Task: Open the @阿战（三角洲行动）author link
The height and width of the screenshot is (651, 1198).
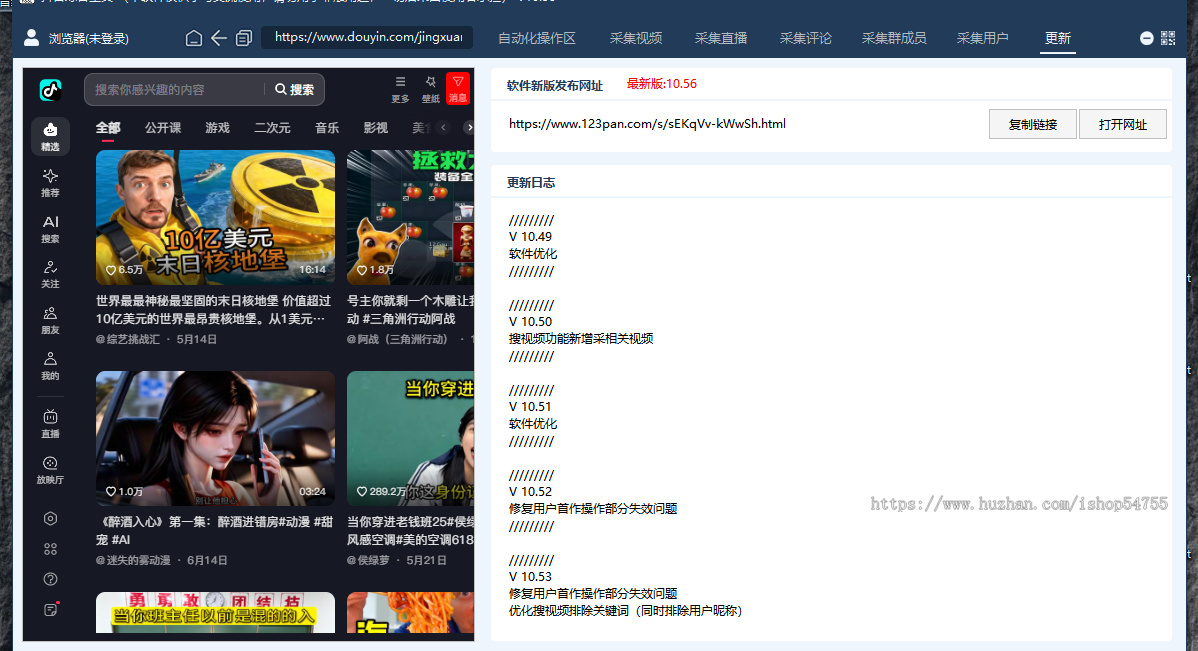Action: pyautogui.click(x=397, y=339)
